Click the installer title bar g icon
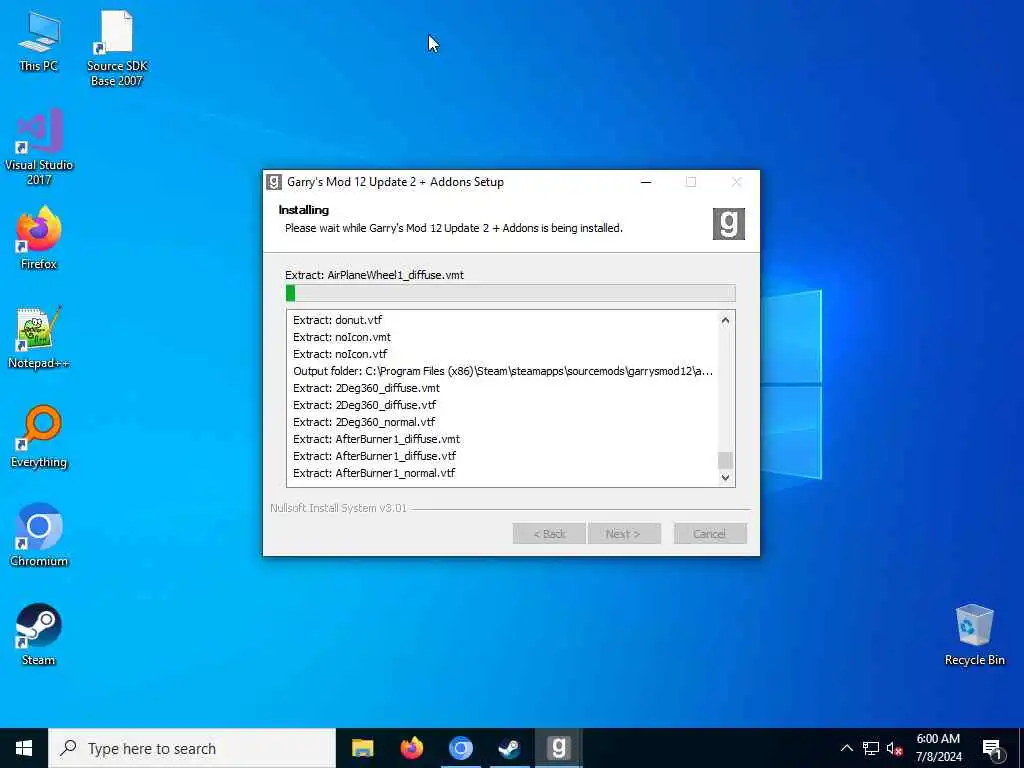 (274, 182)
